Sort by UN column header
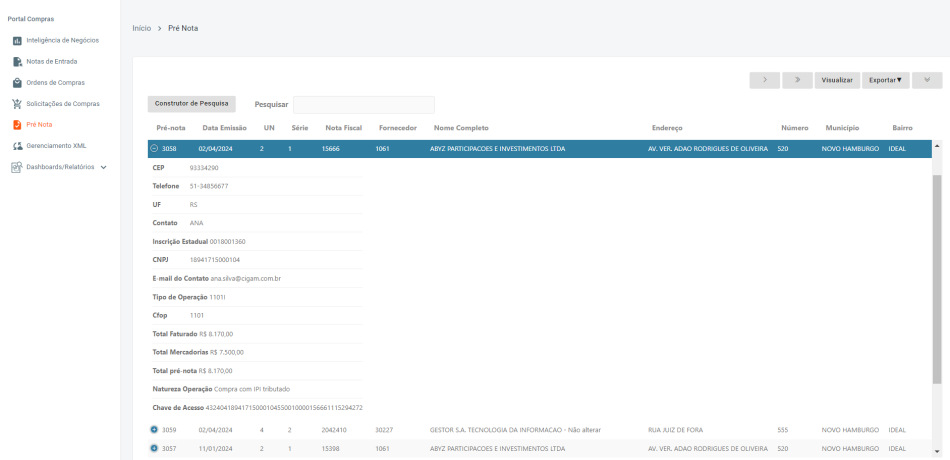Image resolution: width=950 pixels, height=460 pixels. (x=269, y=128)
